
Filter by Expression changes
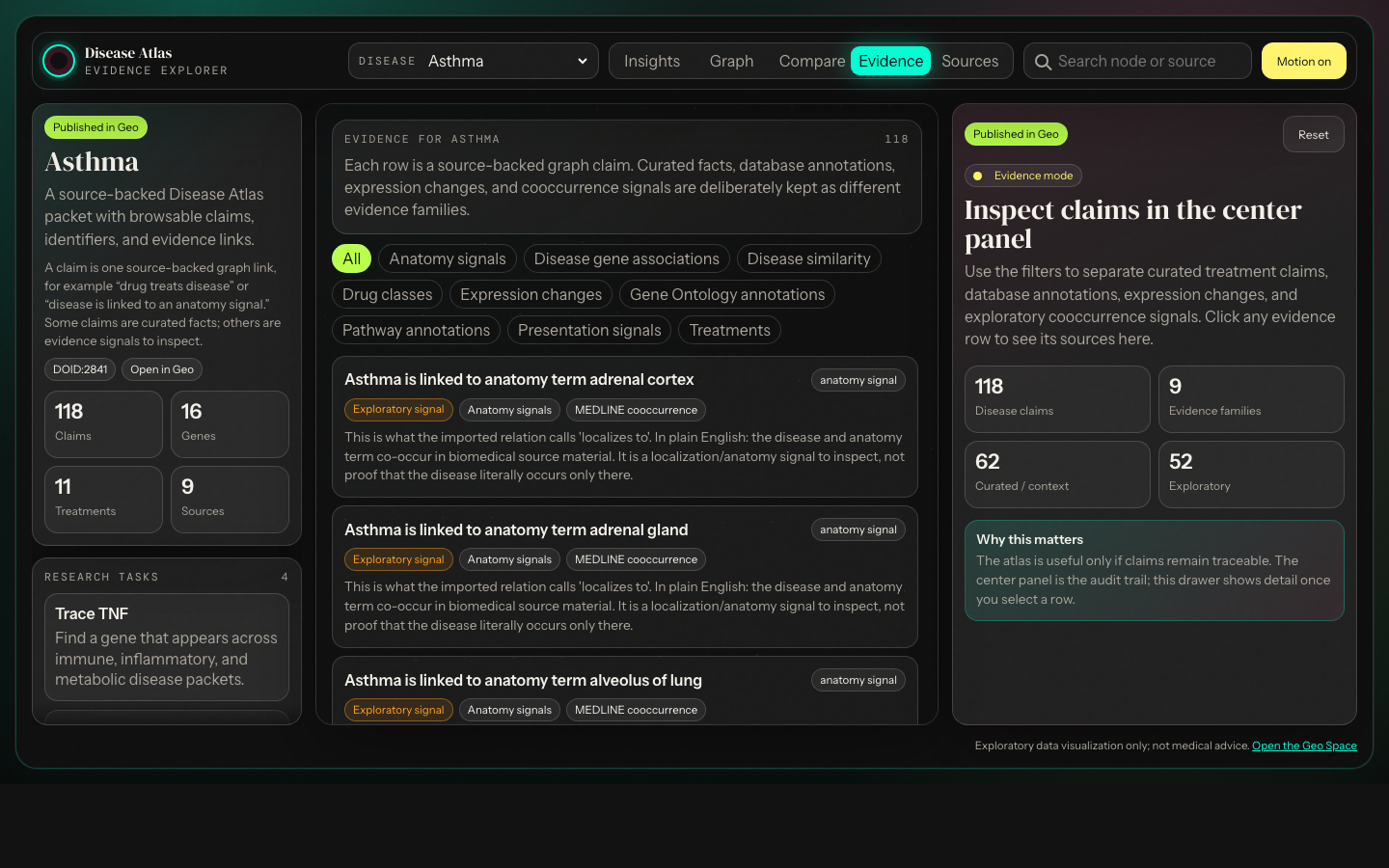[x=531, y=294]
